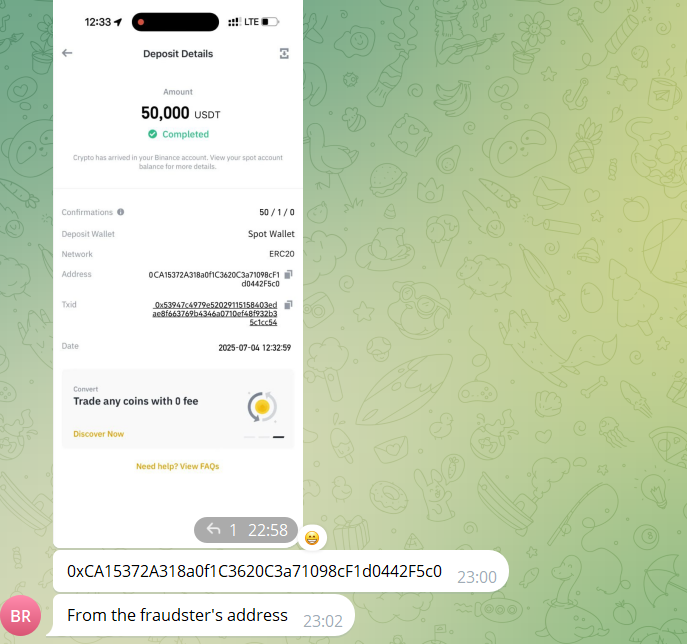The image size is (687, 644).
Task: Click the Confirmations info icon
Action: 120,212
